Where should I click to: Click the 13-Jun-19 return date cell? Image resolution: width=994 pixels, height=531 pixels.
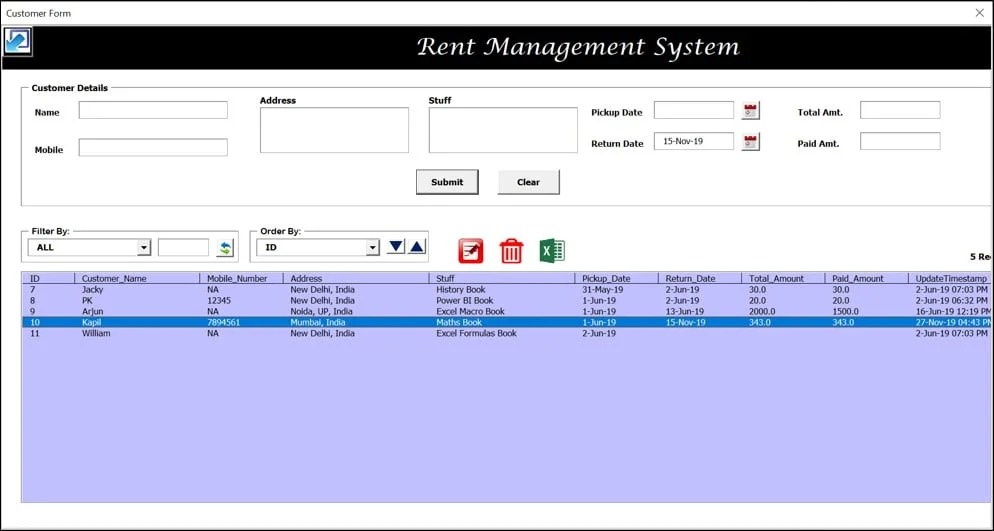685,311
